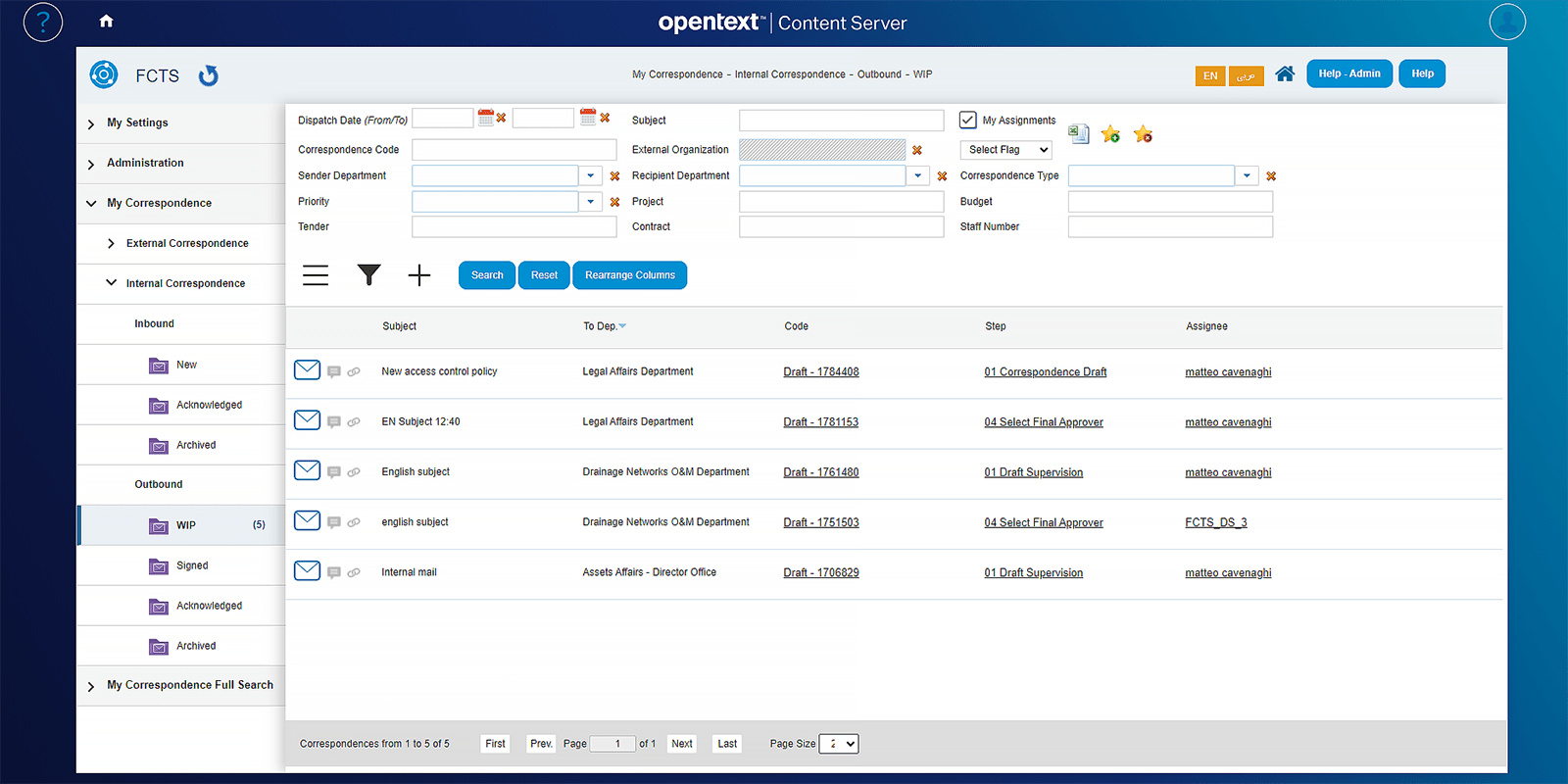The height and width of the screenshot is (784, 1568).
Task: Open the Select Flag dropdown
Action: point(1006,150)
